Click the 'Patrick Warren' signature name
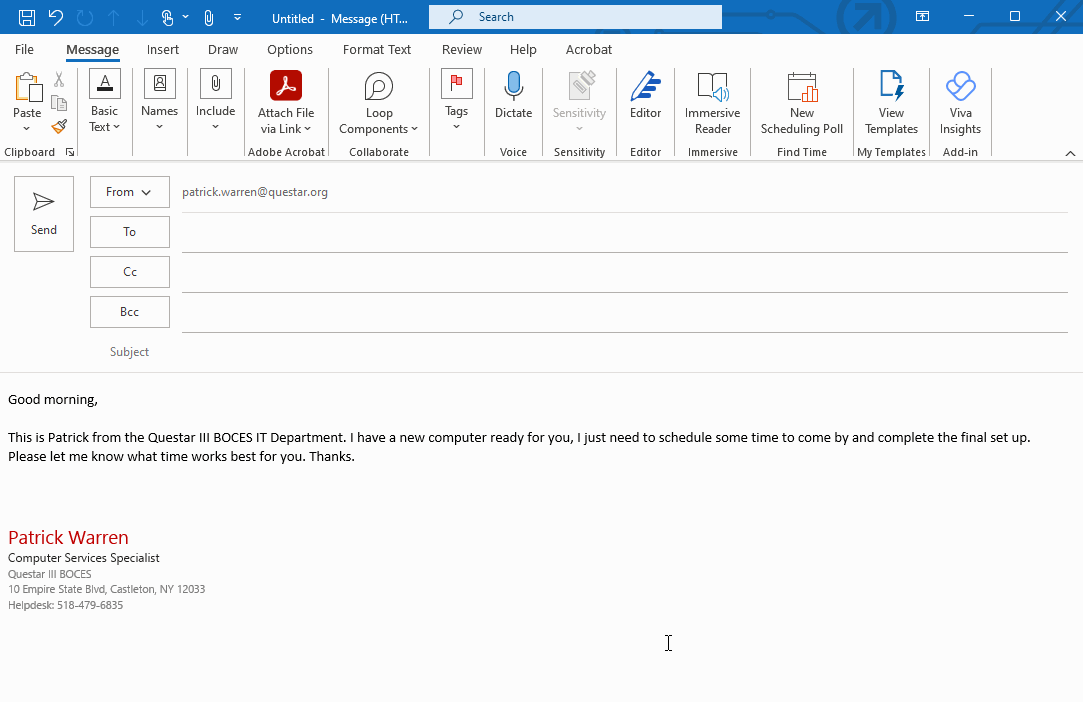Screen dimensions: 1083x702 [x=68, y=538]
